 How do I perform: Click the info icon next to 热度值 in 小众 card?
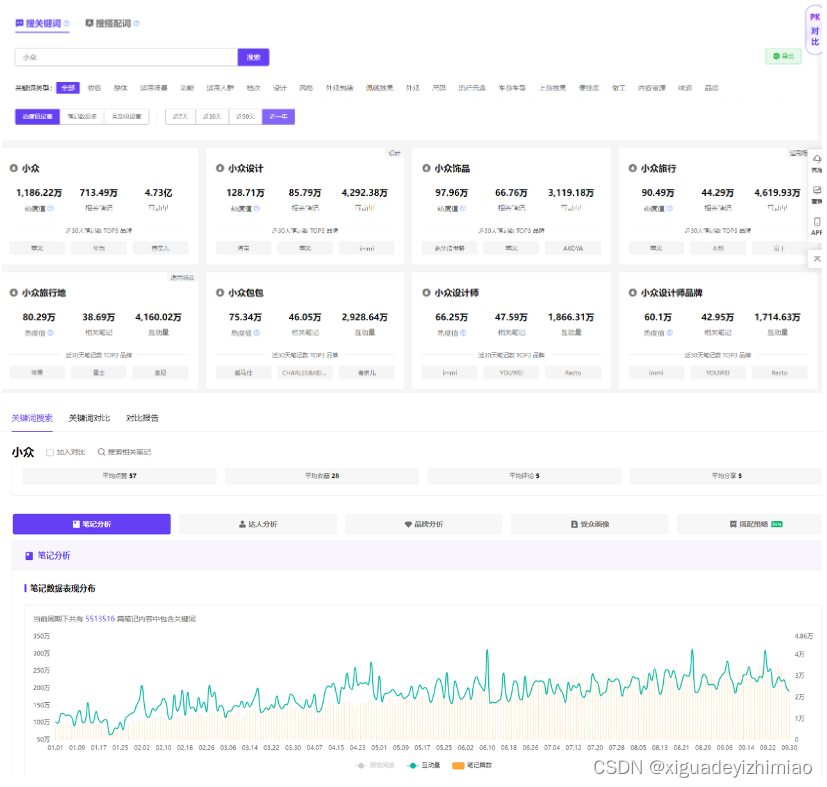51,209
